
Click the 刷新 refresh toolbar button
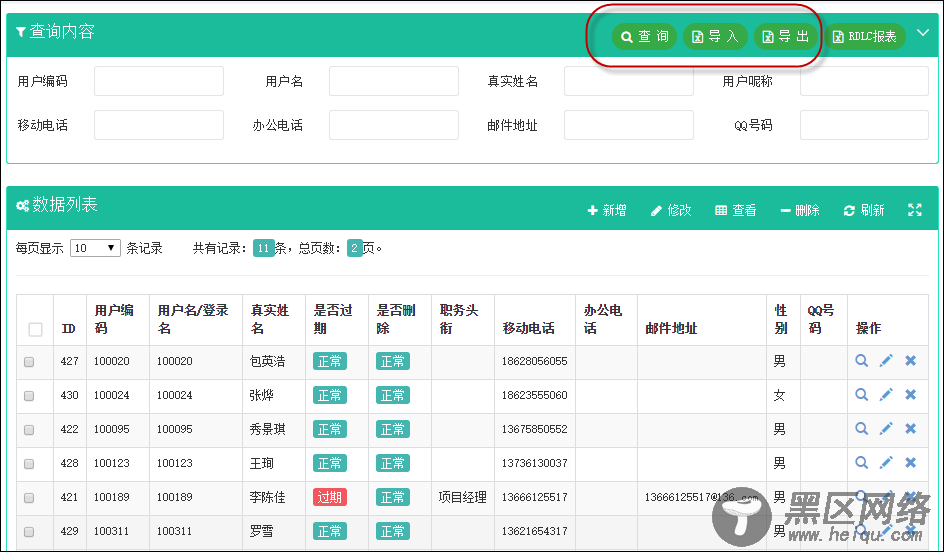click(864, 210)
